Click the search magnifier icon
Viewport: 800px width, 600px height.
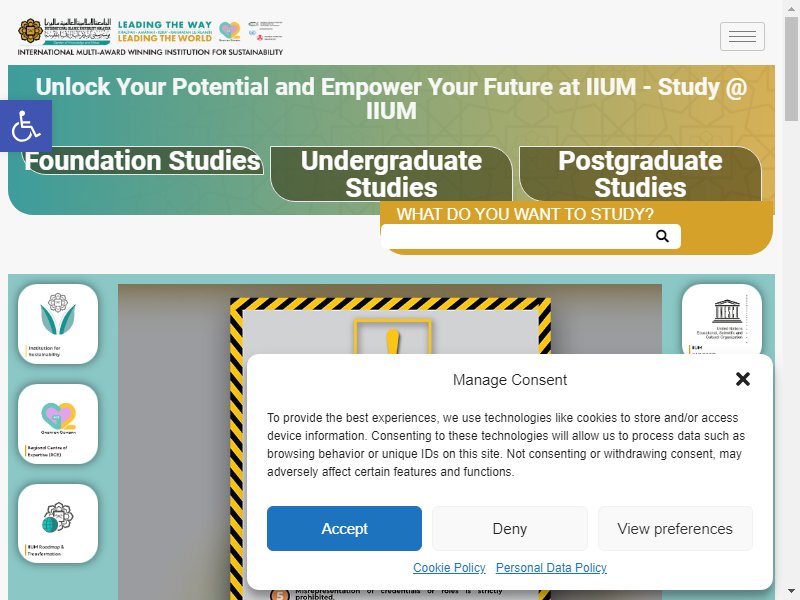(x=662, y=236)
